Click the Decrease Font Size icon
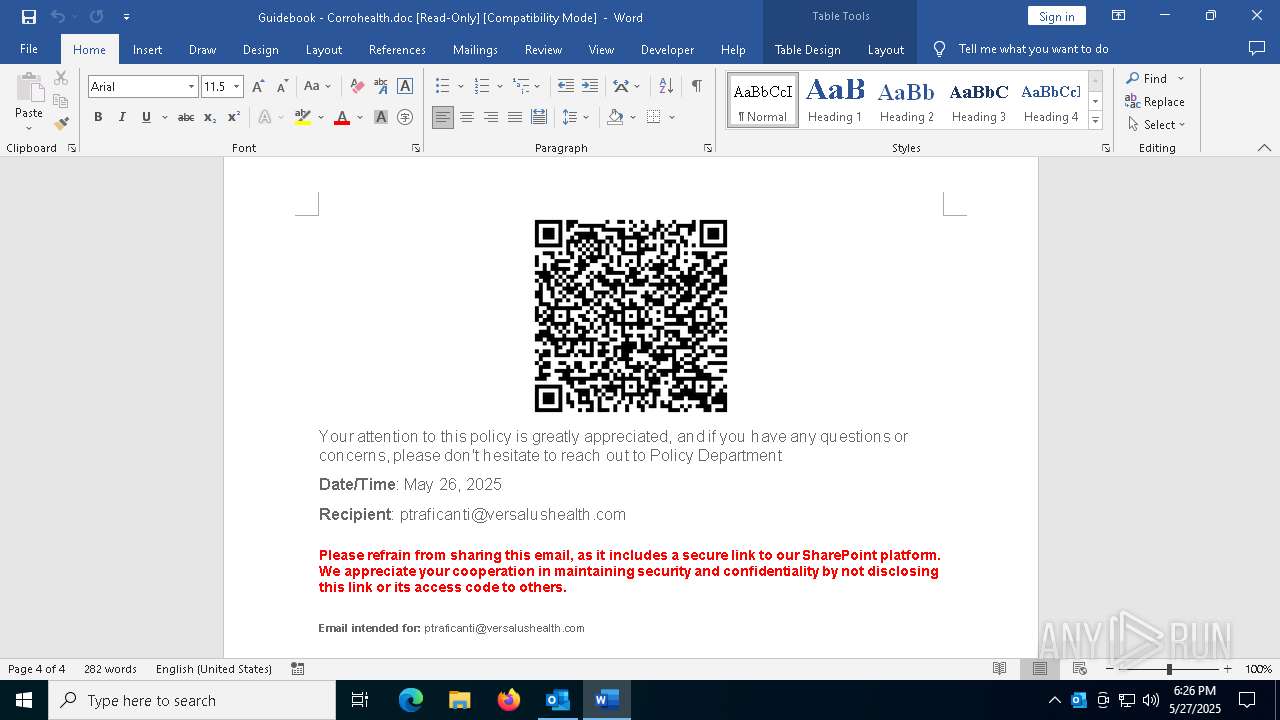 click(283, 87)
